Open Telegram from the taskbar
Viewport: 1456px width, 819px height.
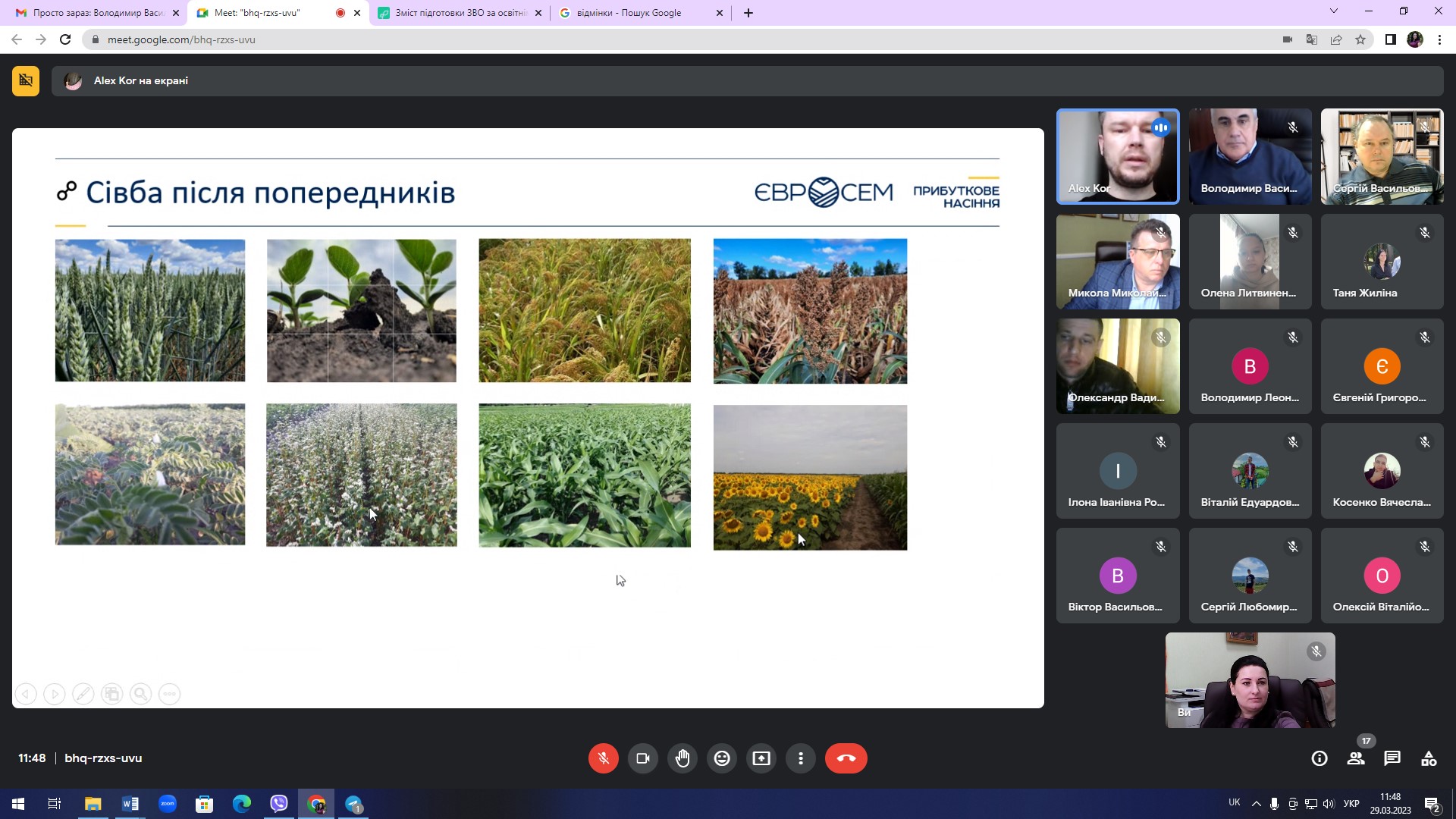pos(353,804)
